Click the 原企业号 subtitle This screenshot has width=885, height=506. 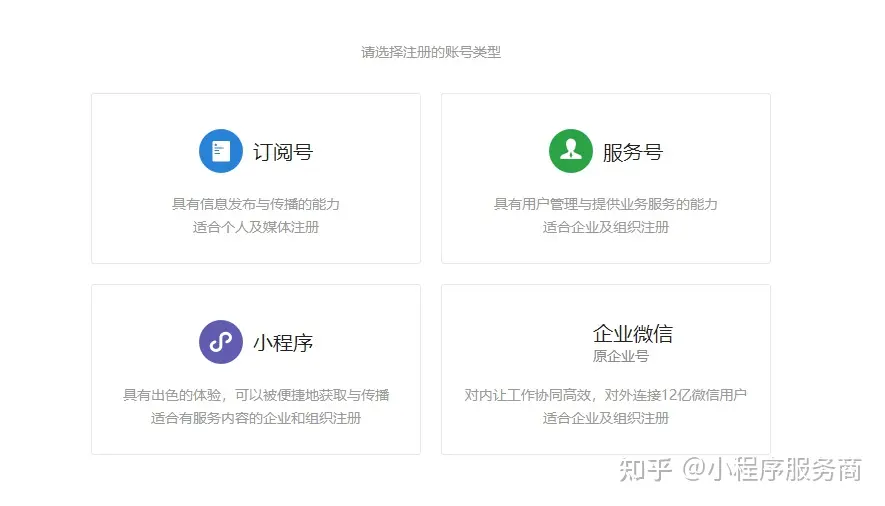pyautogui.click(x=621, y=356)
